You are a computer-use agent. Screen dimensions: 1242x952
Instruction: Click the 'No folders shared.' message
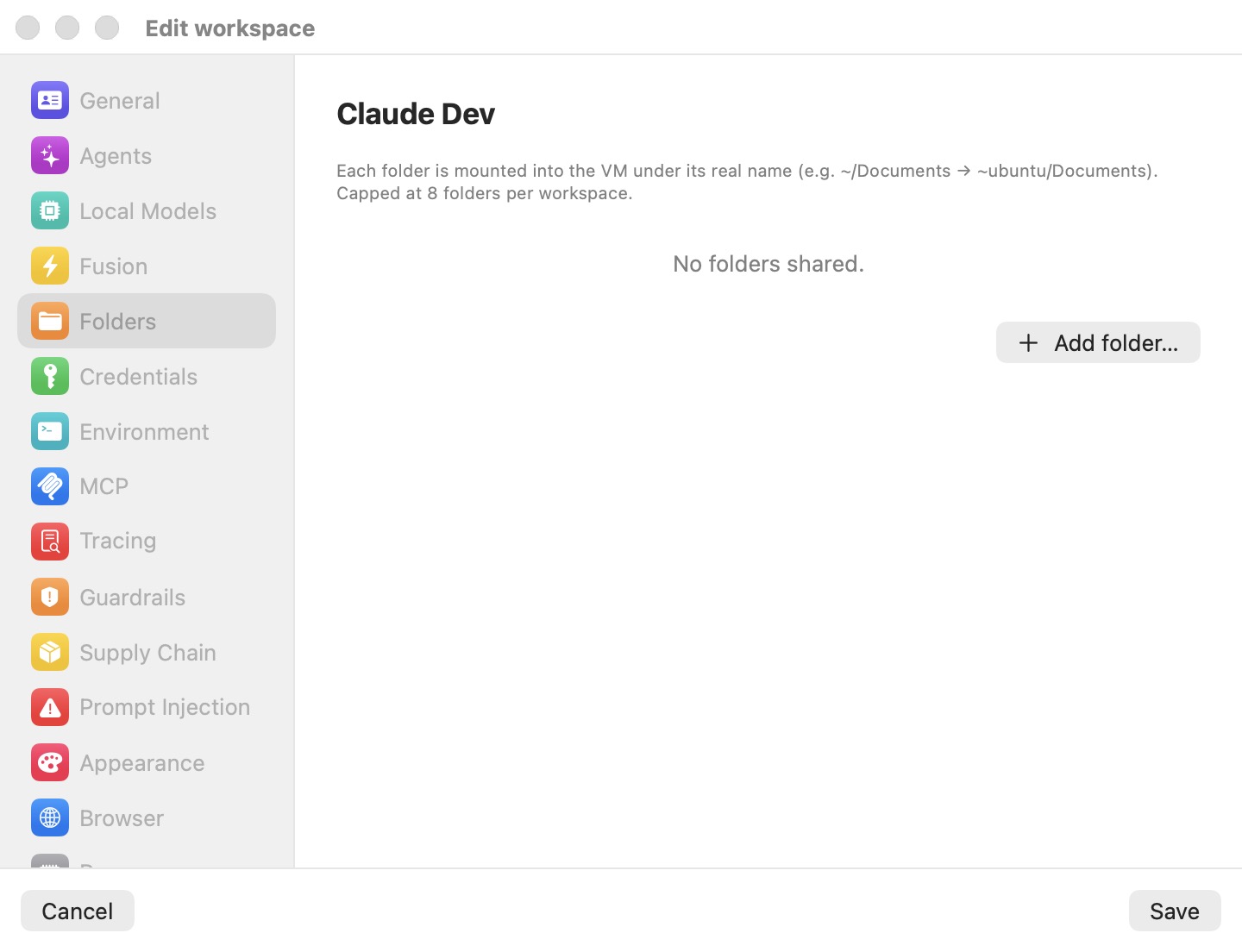768,264
